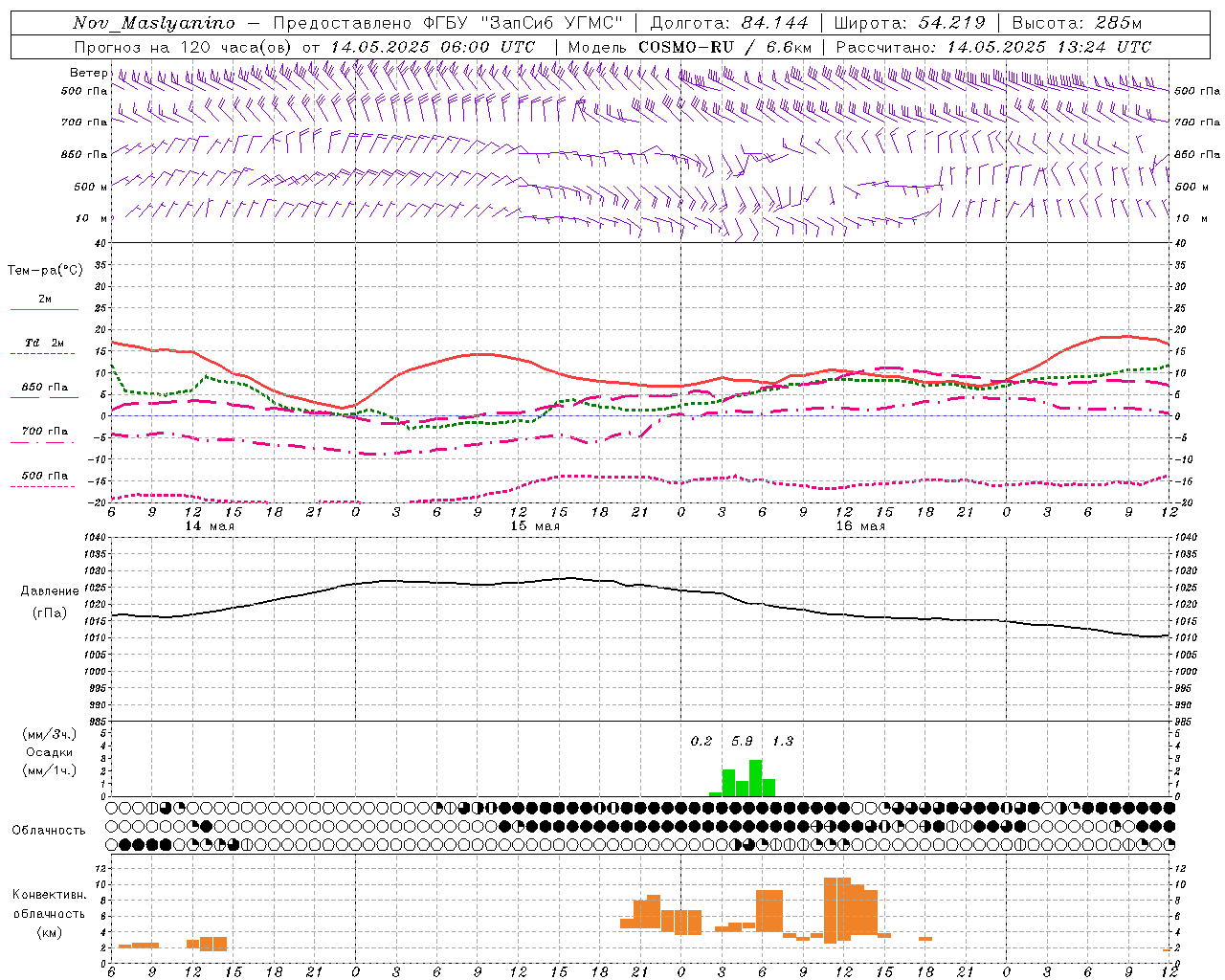Click the '5.9' precipitation total value
The height and width of the screenshot is (980, 1225).
click(x=742, y=741)
